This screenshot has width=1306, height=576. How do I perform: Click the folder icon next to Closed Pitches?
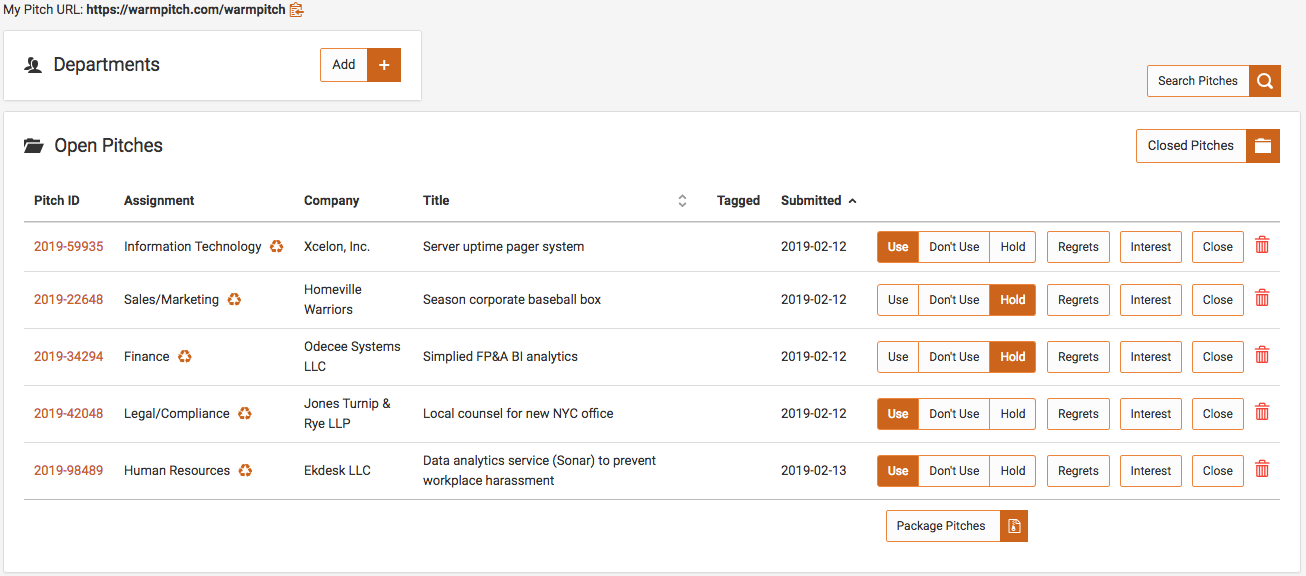click(1263, 146)
